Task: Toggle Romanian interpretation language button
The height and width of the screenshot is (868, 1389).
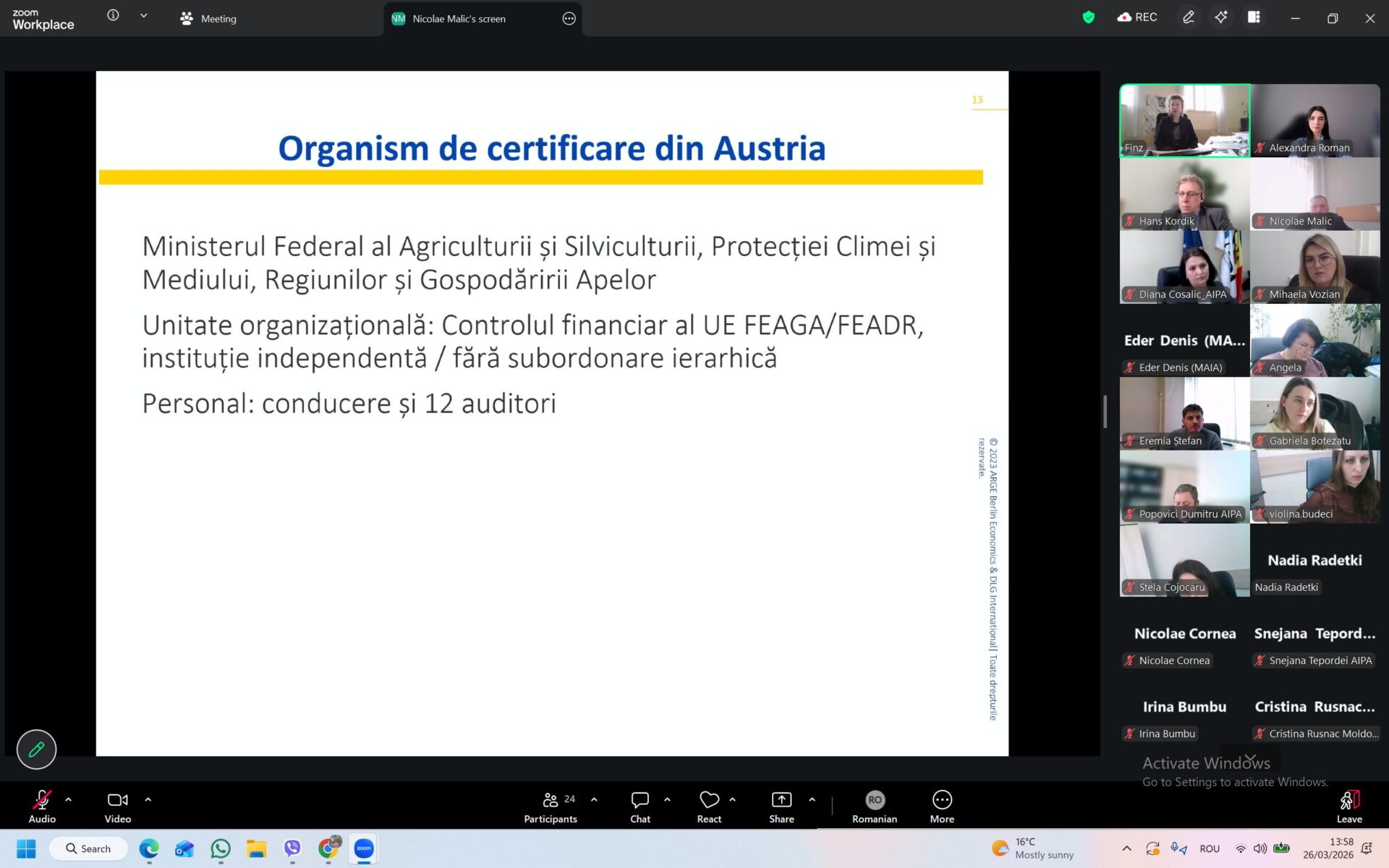Action: pos(875,806)
